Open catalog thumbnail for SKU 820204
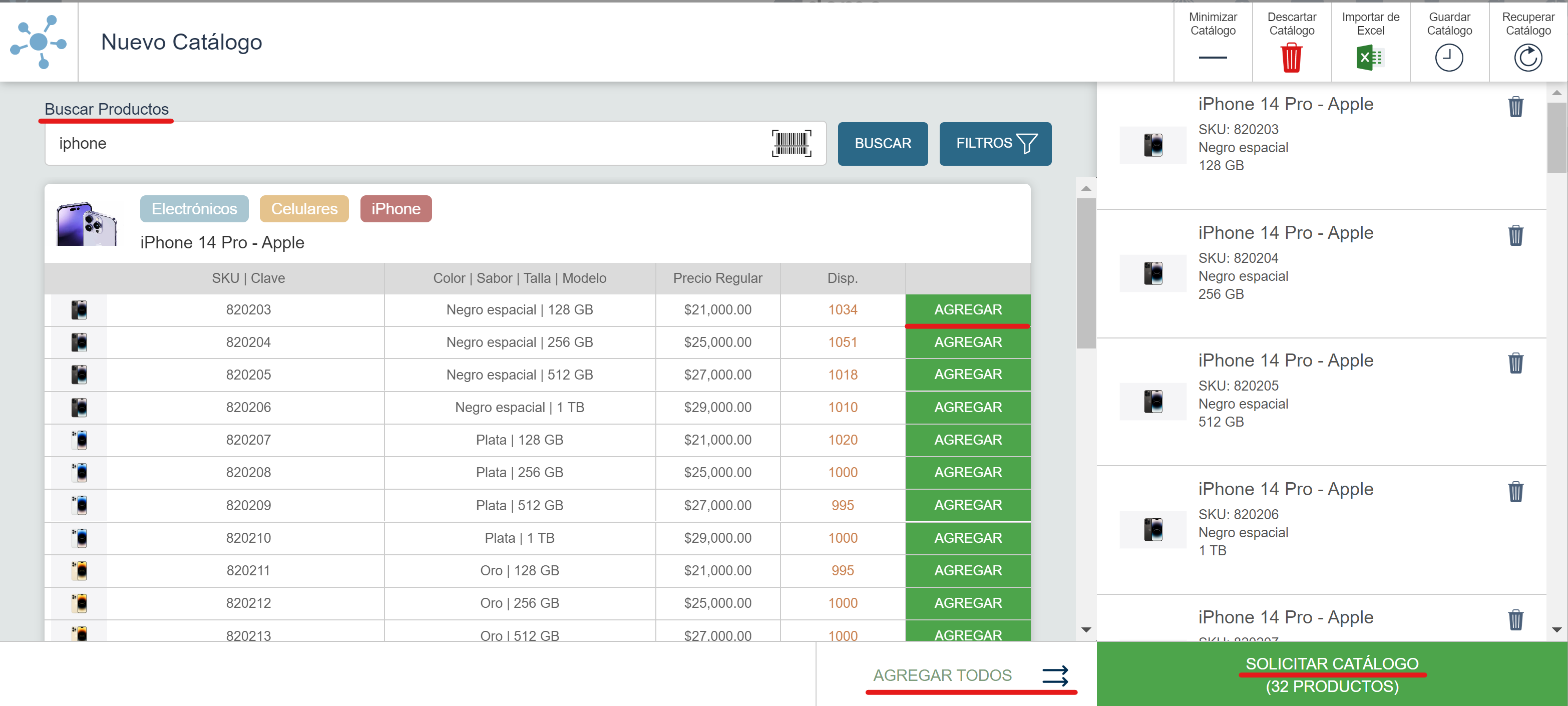The width and height of the screenshot is (1568, 706). (x=1153, y=273)
